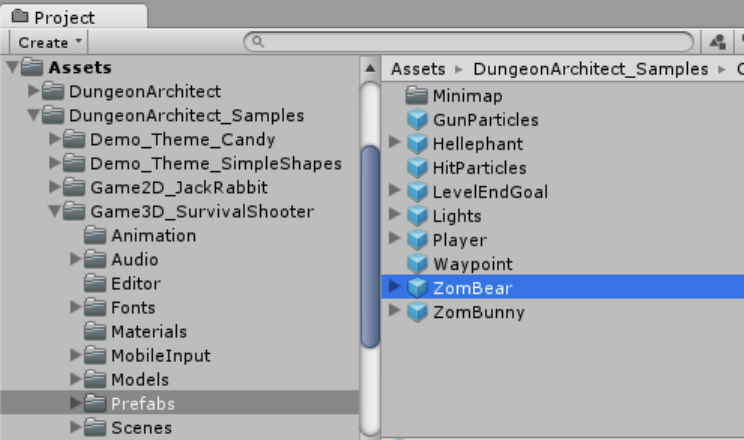Click the search by type icon
Viewport: 744px width, 440px height.
(x=717, y=42)
